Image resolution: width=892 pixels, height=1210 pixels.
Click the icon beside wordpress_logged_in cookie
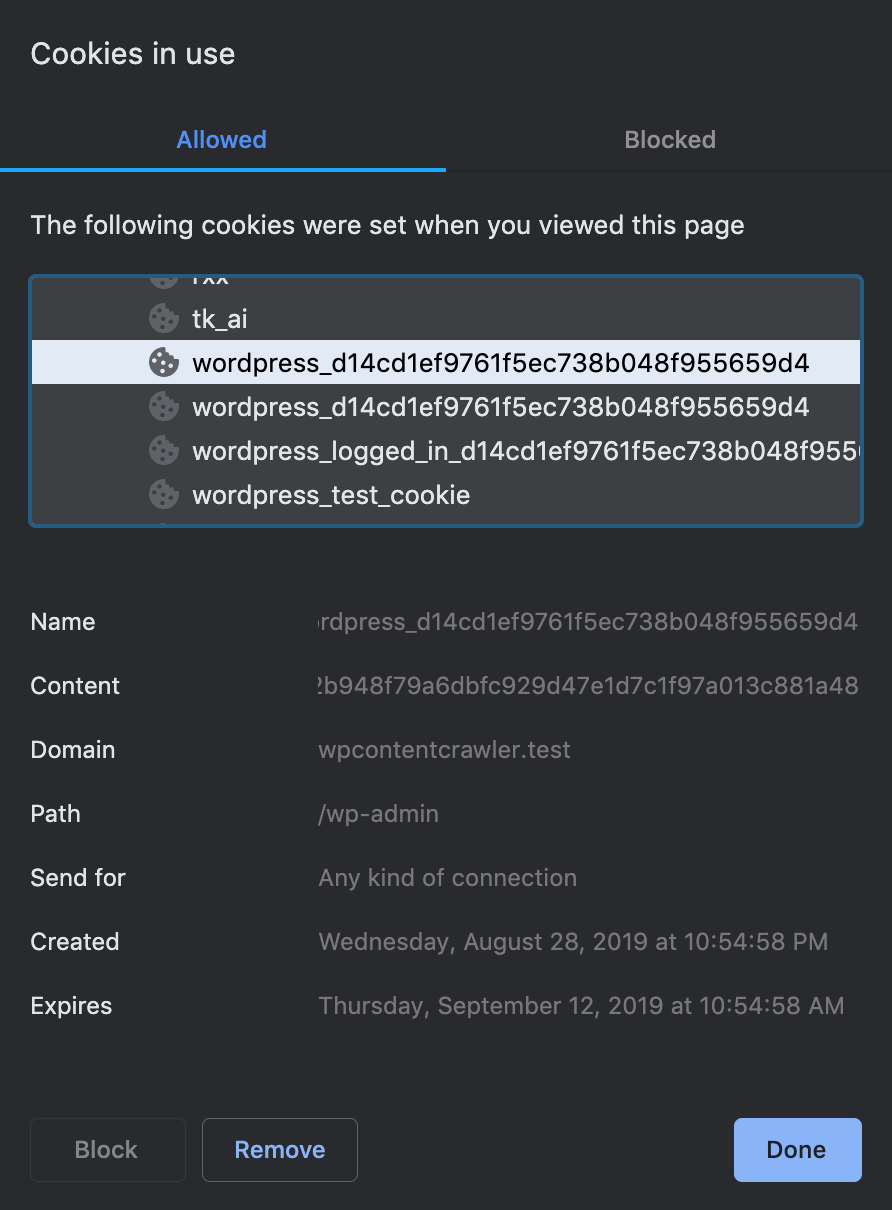click(x=163, y=450)
